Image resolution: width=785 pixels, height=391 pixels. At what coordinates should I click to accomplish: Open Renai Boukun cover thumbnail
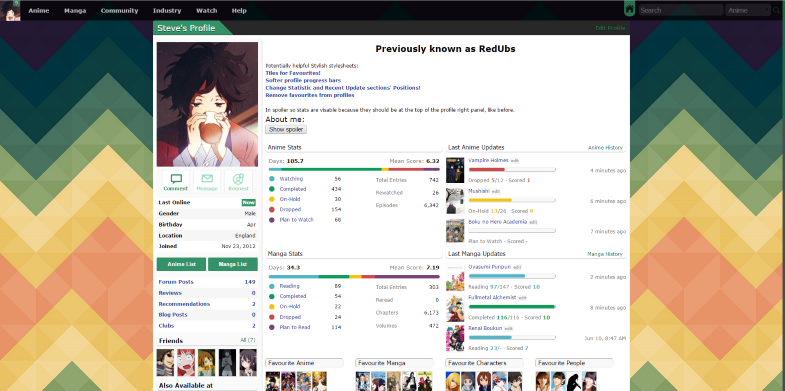(455, 338)
